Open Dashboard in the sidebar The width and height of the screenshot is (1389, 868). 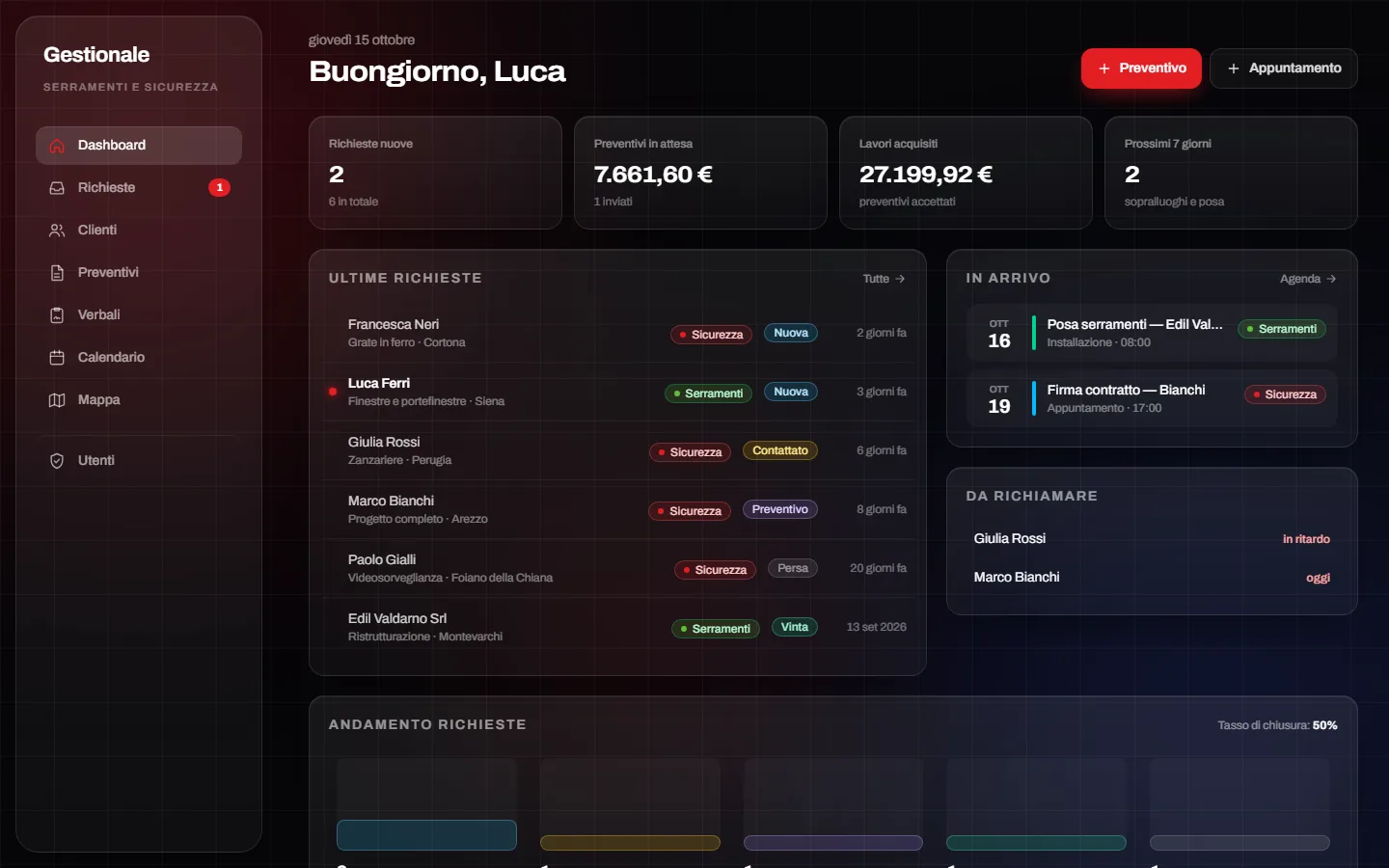pos(139,146)
